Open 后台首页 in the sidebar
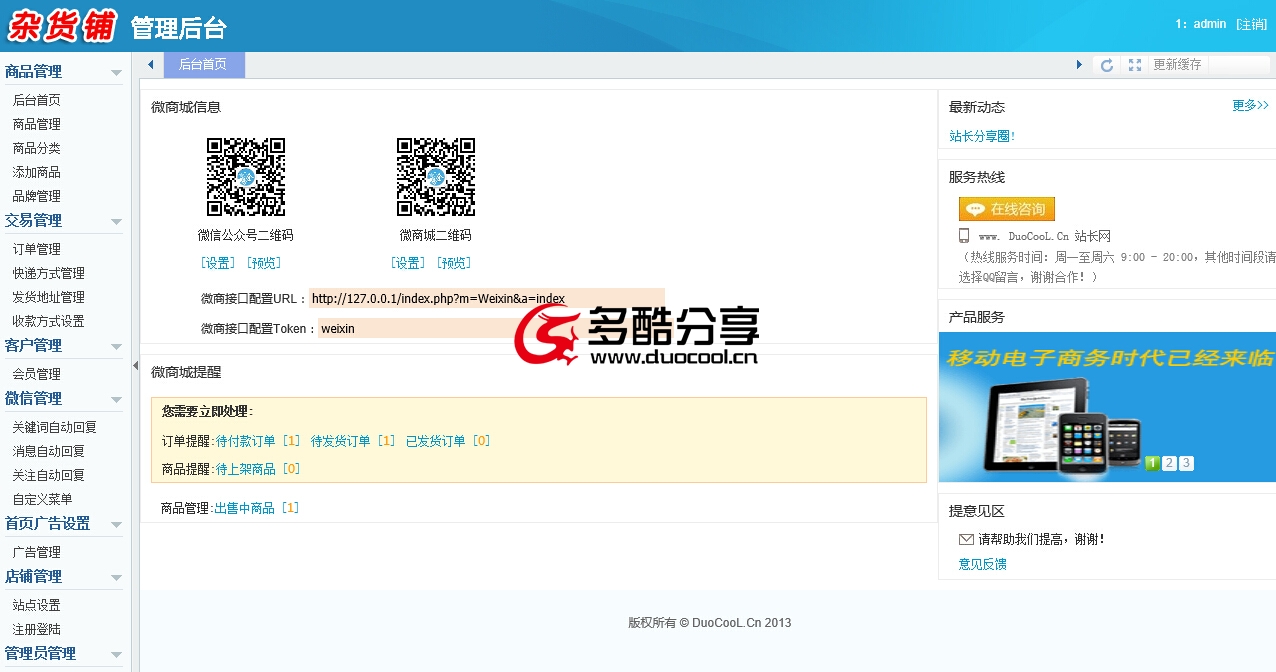Viewport: 1276px width, 672px height. point(36,100)
